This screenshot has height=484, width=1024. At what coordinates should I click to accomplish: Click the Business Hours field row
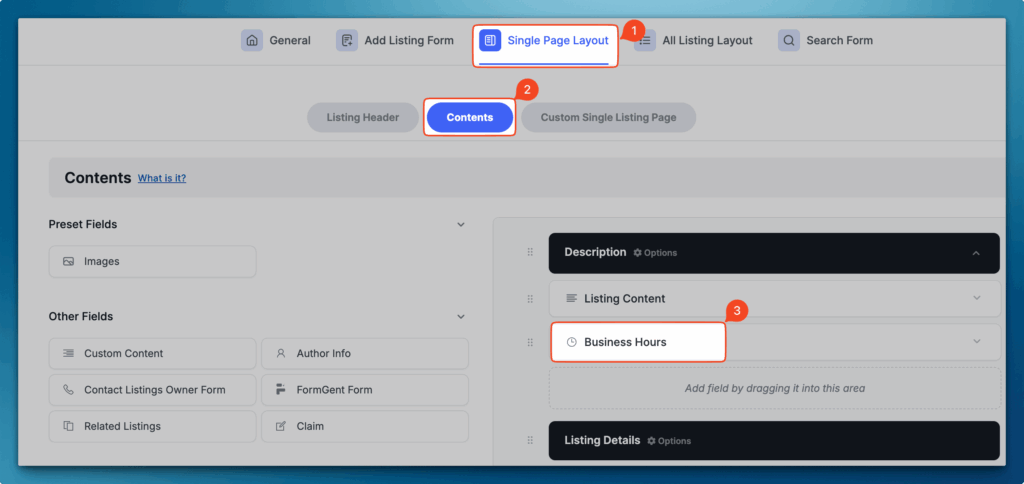[x=638, y=342]
